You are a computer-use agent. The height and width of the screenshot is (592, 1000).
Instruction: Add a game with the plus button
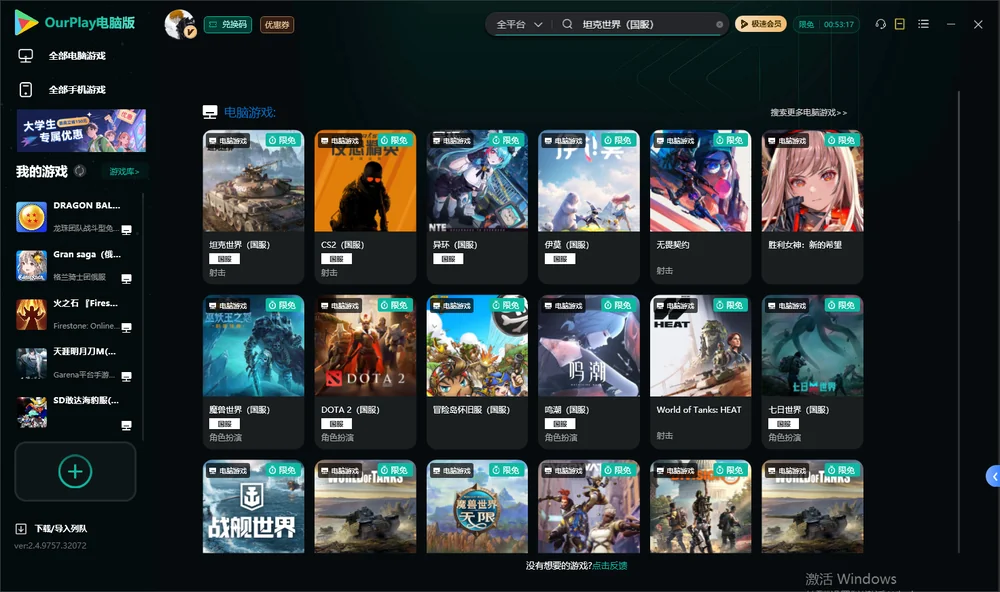tap(75, 471)
